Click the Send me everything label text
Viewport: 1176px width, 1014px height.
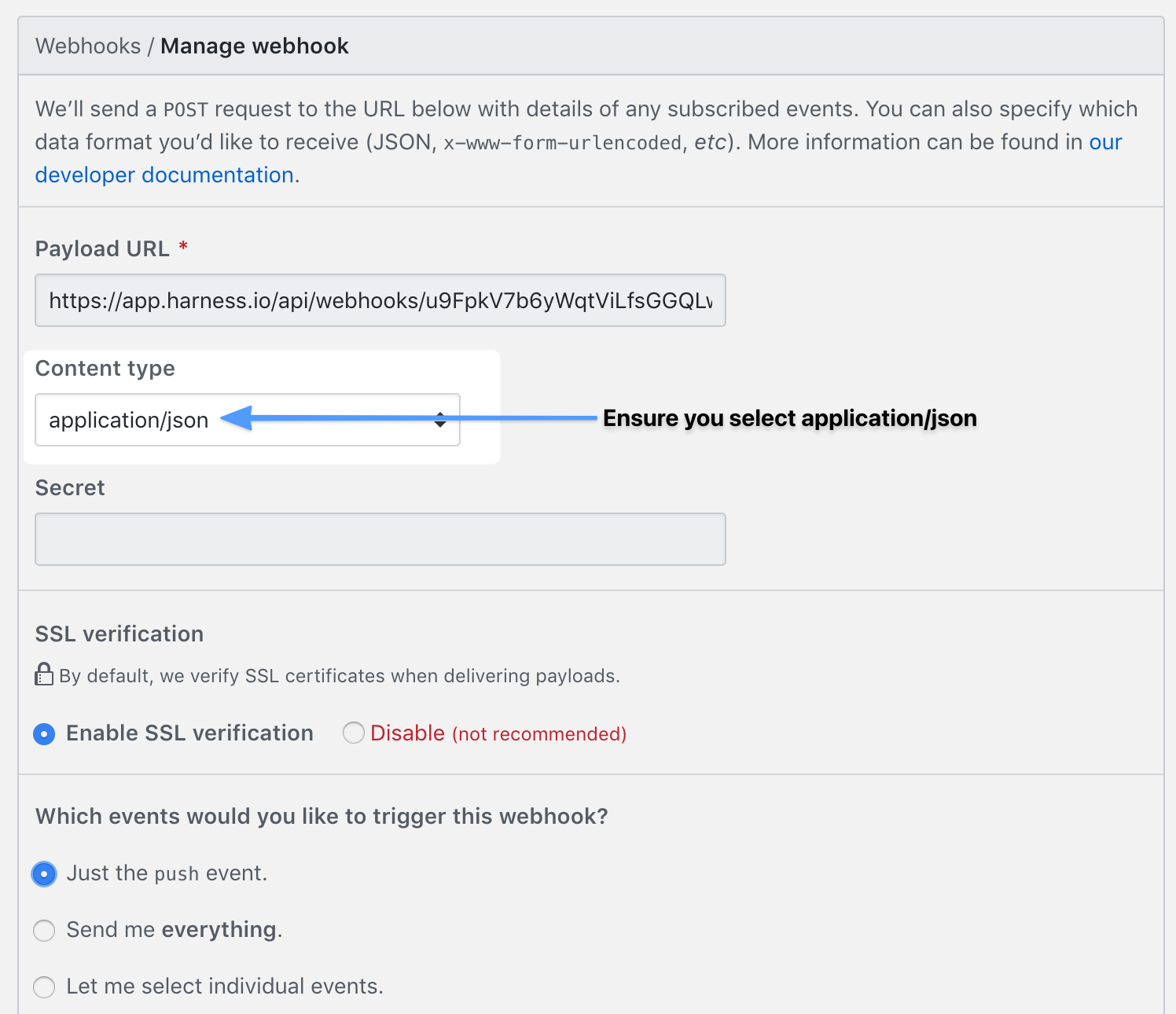[175, 930]
